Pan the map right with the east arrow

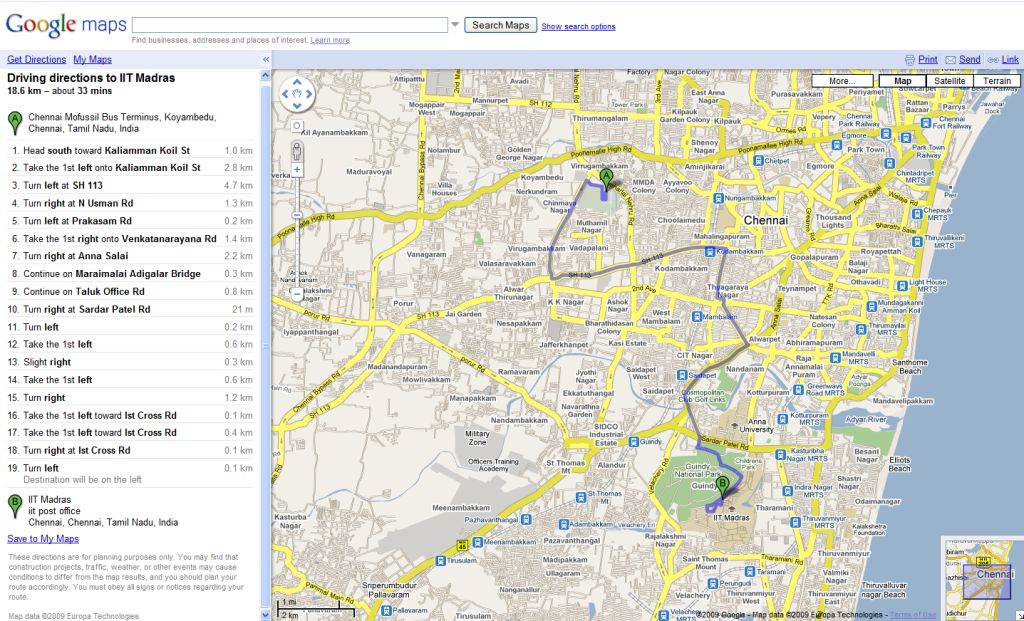tap(309, 95)
